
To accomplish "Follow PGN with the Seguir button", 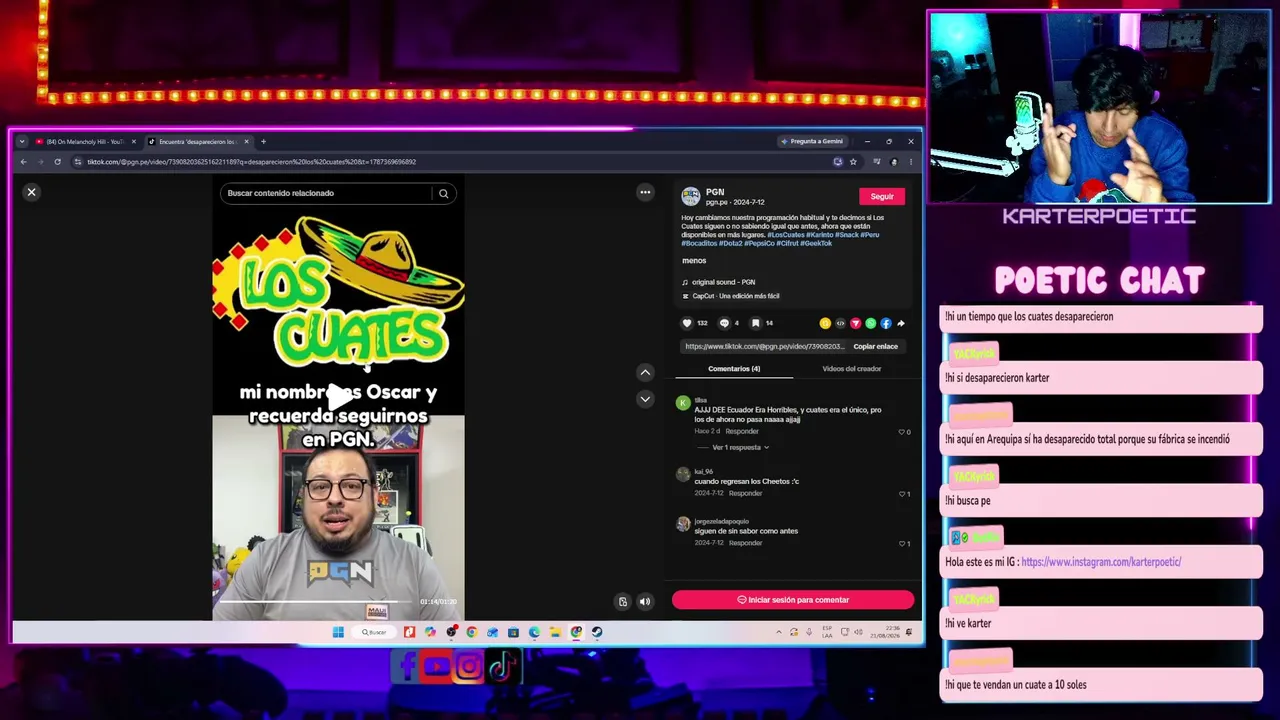I will tap(882, 197).
